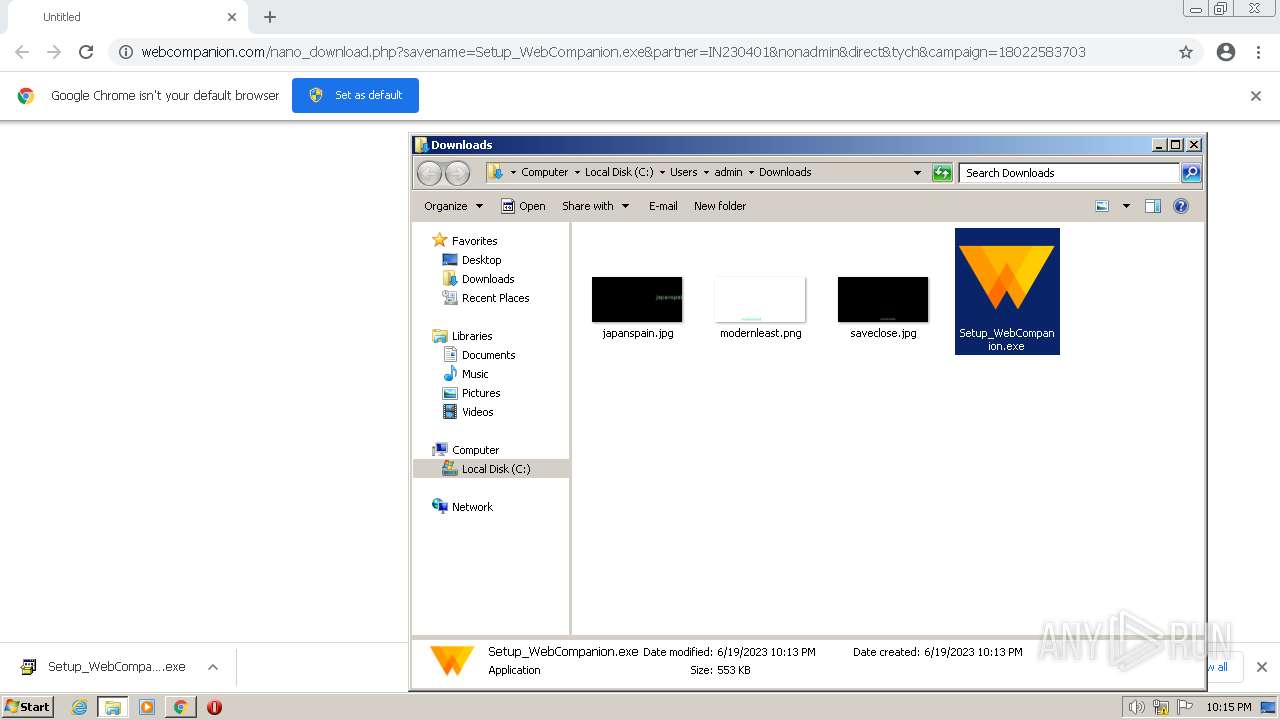Dismiss the default browser notification bar
1280x720 pixels.
click(x=1256, y=96)
